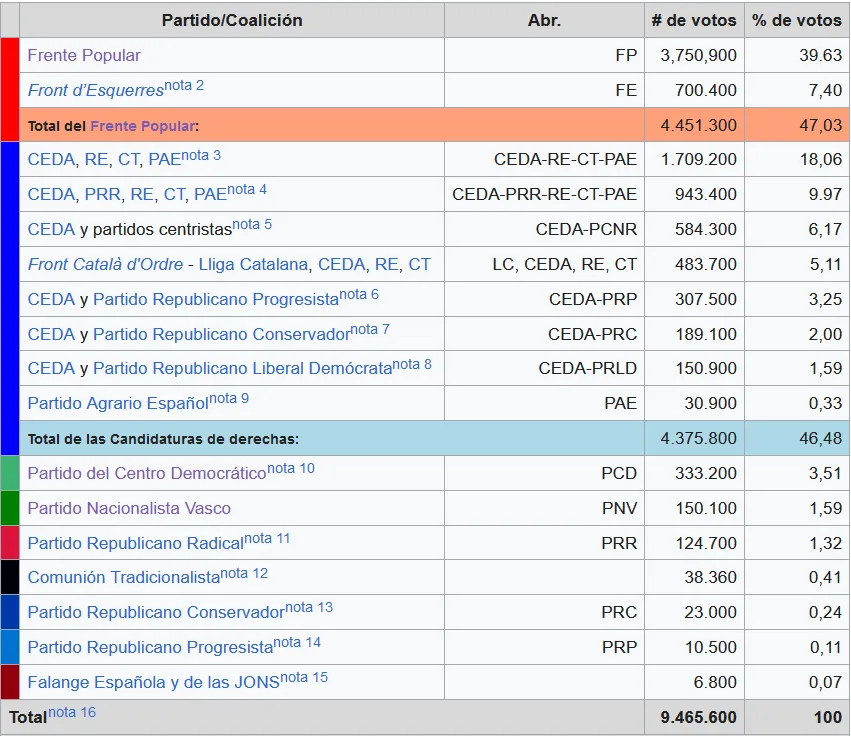Follow the nota 2 reference
The width and height of the screenshot is (851, 736).
(x=184, y=86)
